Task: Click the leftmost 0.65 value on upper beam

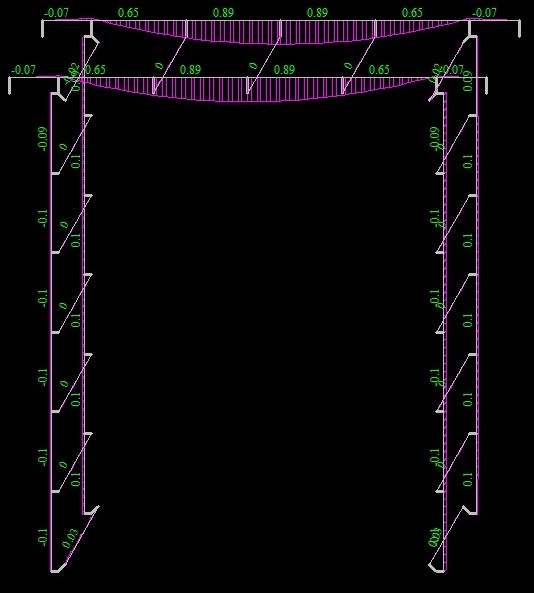Action: click(128, 12)
